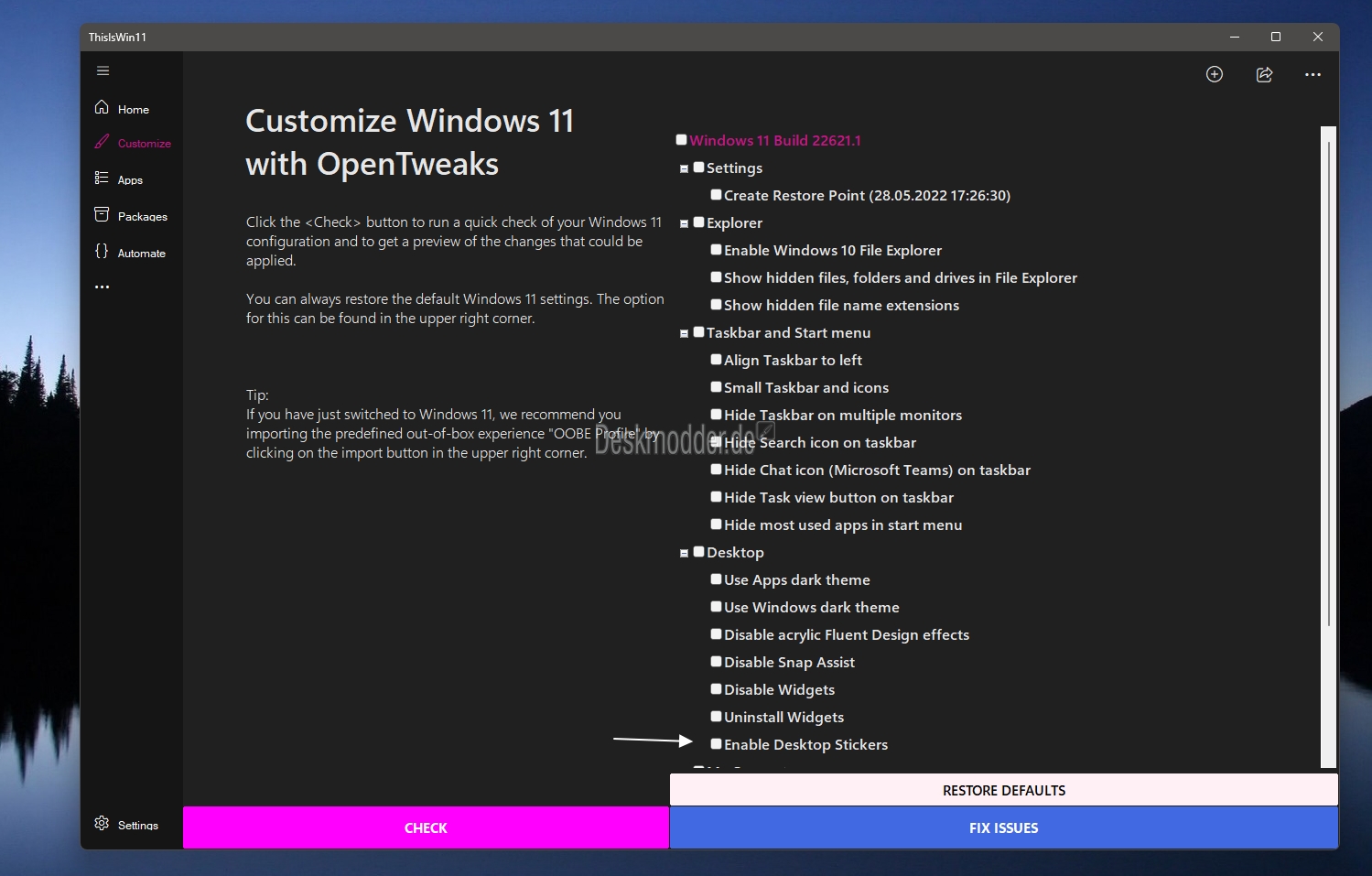Check Taskbar and Start menu group checkbox

click(x=698, y=331)
